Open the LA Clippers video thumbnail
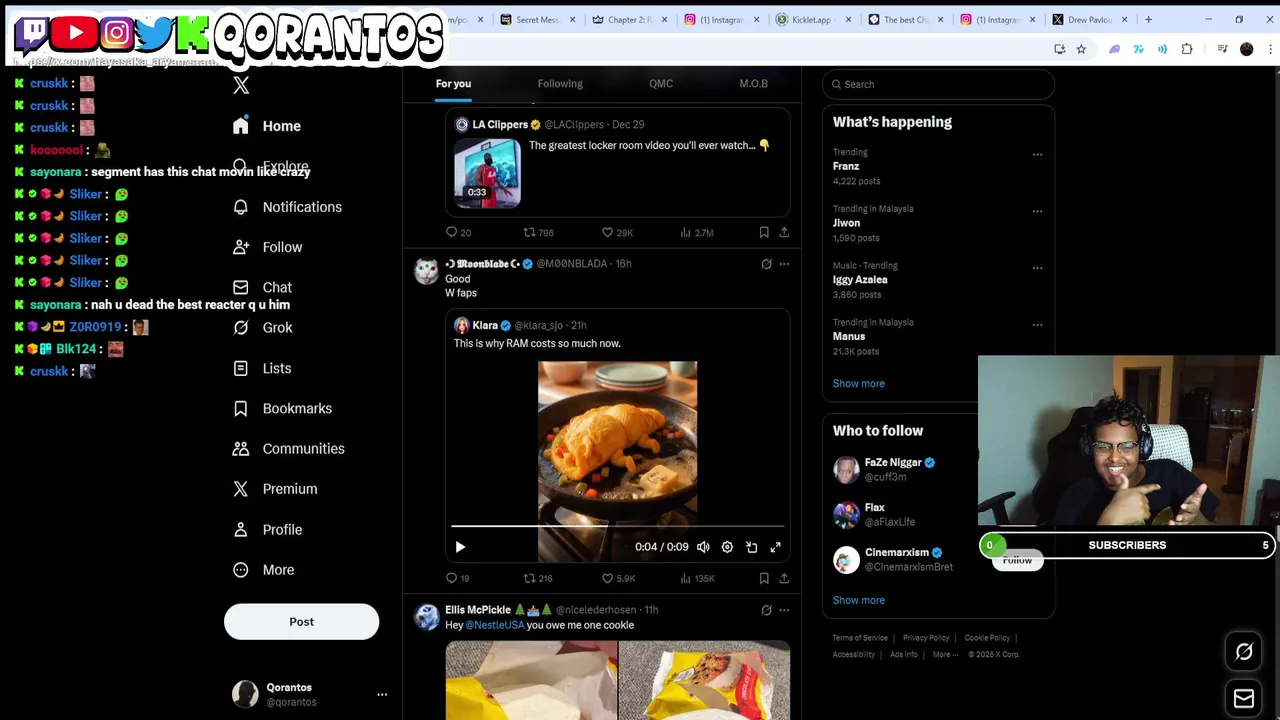1280x720 pixels. (488, 173)
